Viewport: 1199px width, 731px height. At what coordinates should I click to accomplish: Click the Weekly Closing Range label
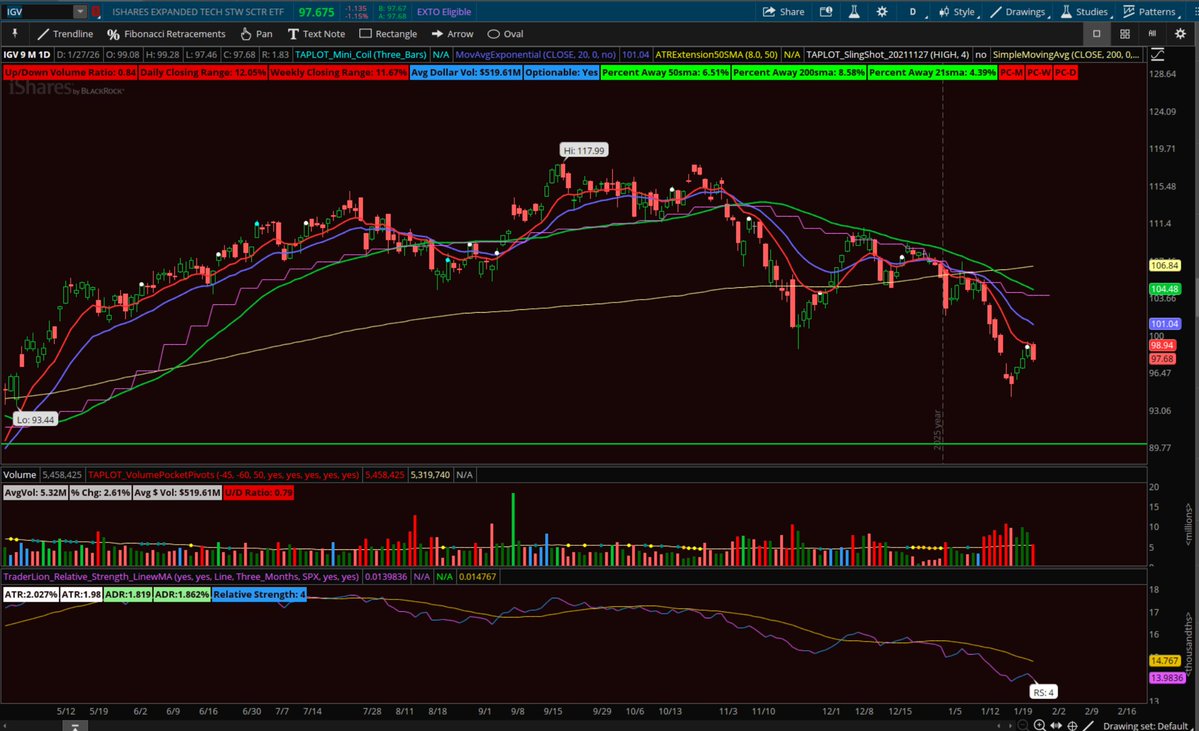tap(338, 73)
